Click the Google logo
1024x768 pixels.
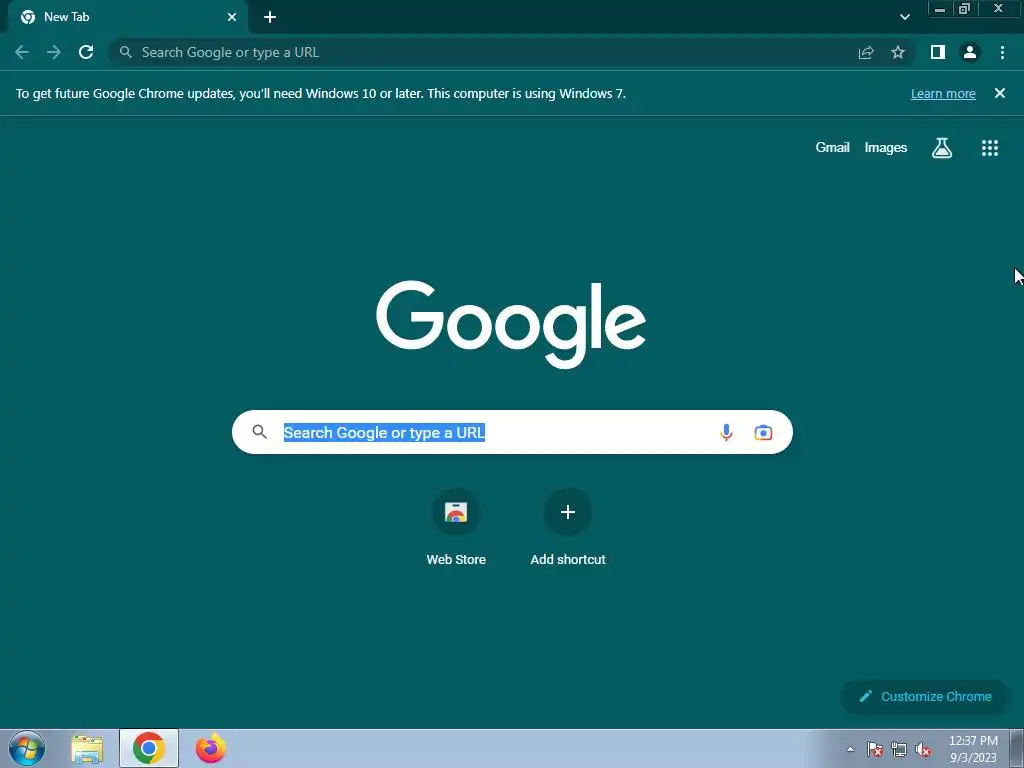(511, 324)
